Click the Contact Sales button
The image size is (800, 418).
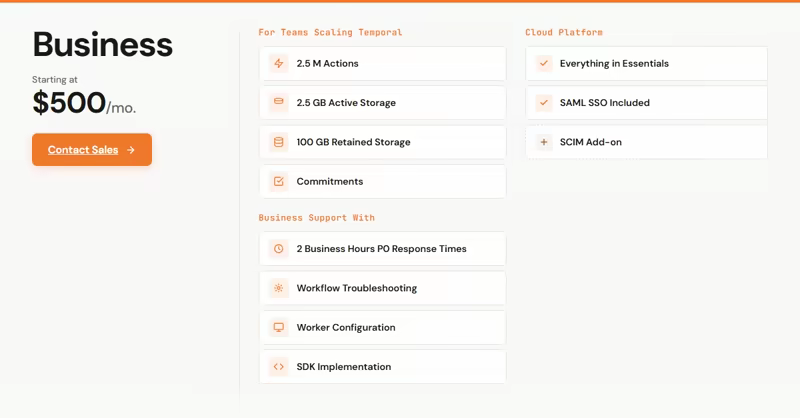point(92,150)
